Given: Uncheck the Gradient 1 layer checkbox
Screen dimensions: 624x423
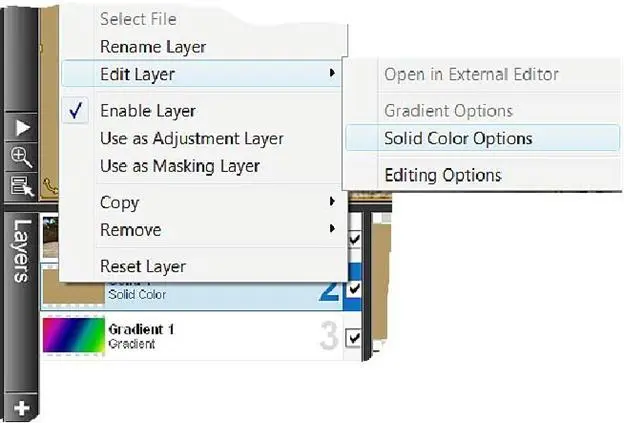Looking at the screenshot, I should click(354, 339).
